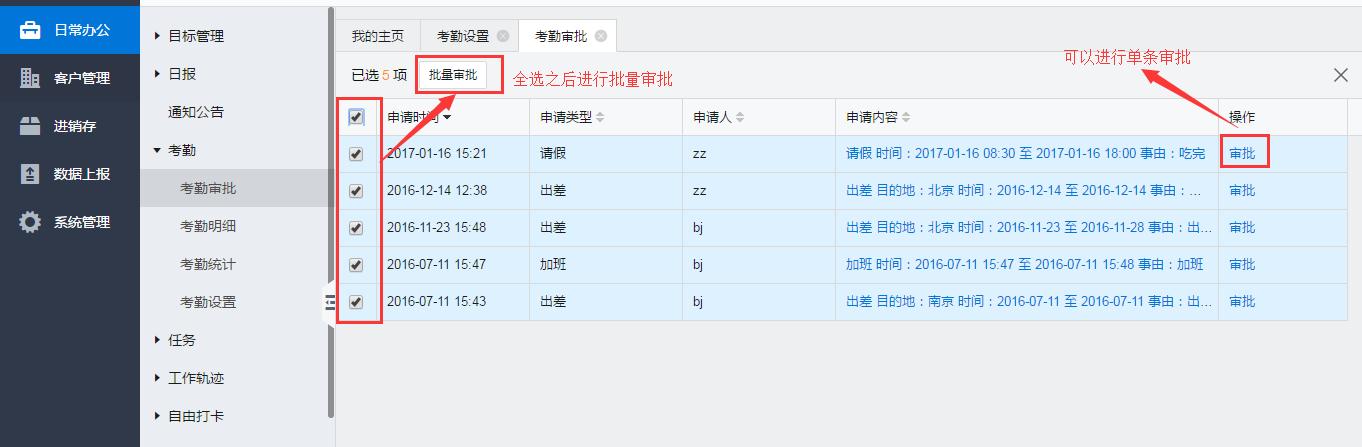Dismiss the selection bar with the X icon
1362x447 pixels.
[x=1340, y=75]
